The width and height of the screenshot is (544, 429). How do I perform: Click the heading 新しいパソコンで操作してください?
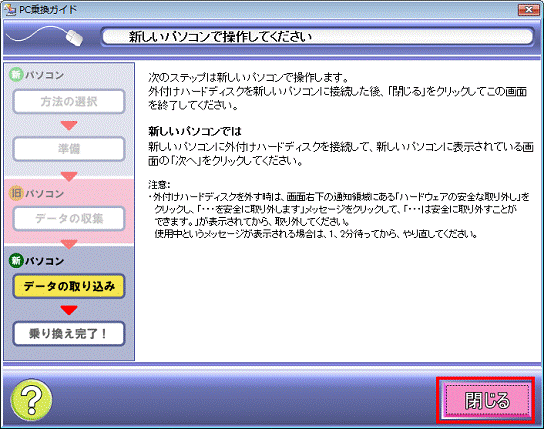(221, 36)
